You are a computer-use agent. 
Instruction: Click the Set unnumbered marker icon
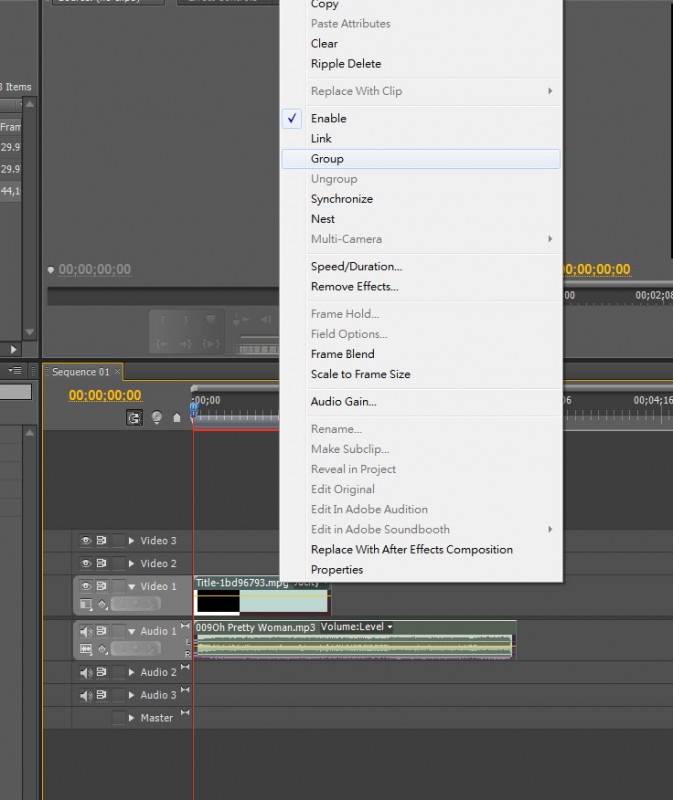(177, 418)
